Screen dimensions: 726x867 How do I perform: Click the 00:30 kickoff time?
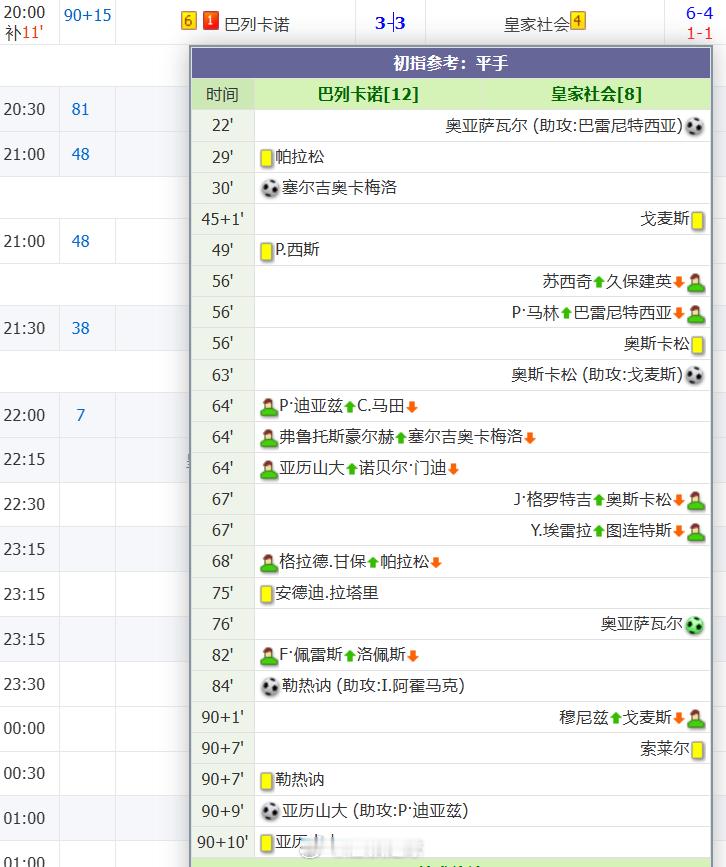24,772
